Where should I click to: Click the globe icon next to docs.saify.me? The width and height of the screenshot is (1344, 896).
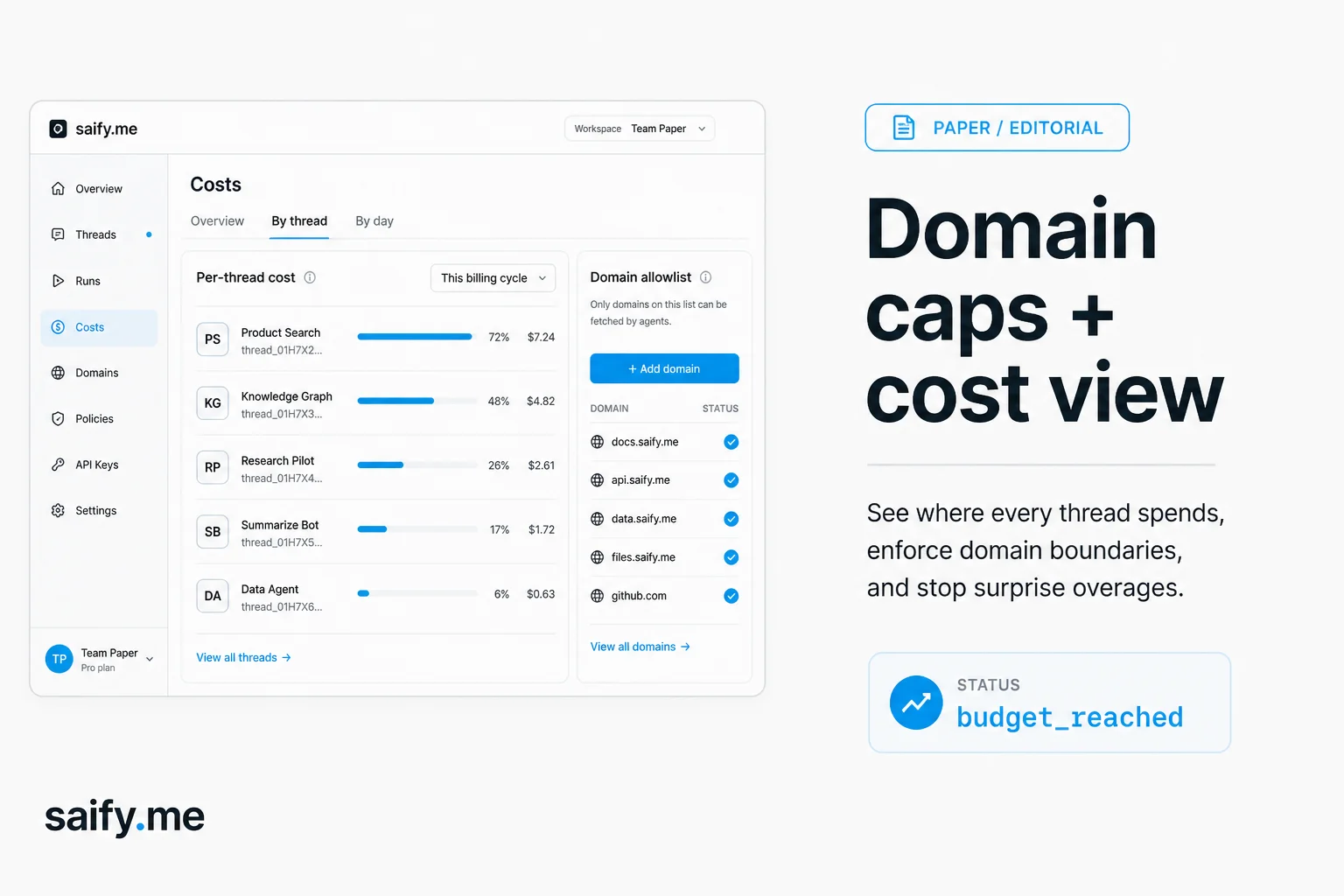[598, 442]
